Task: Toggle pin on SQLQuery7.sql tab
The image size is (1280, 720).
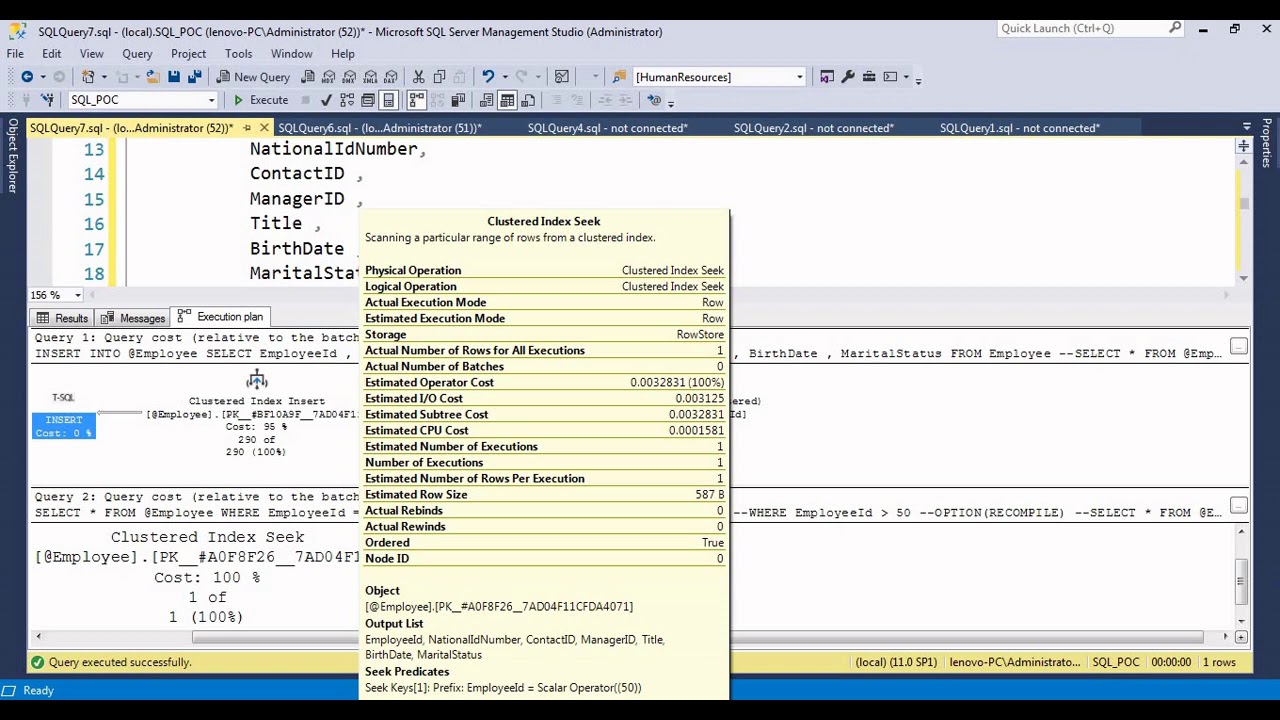Action: tap(247, 128)
